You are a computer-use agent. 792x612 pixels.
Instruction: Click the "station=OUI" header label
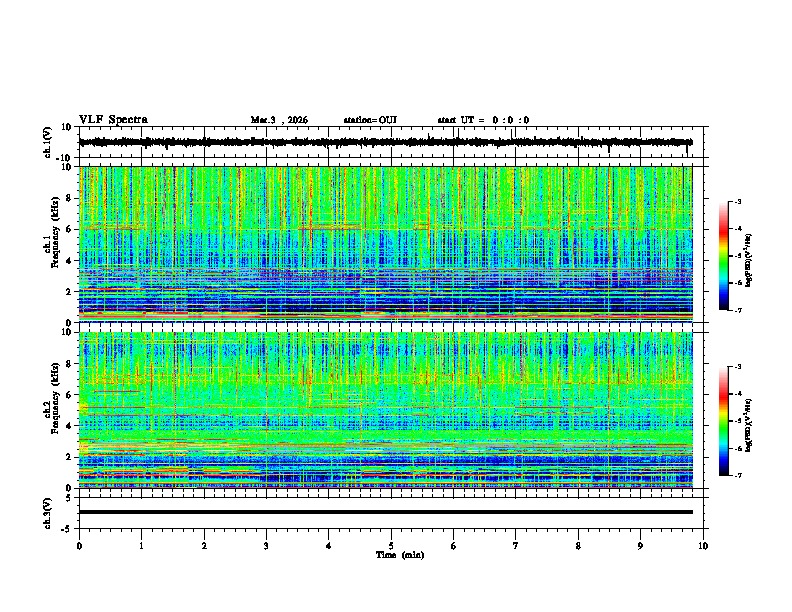click(370, 120)
